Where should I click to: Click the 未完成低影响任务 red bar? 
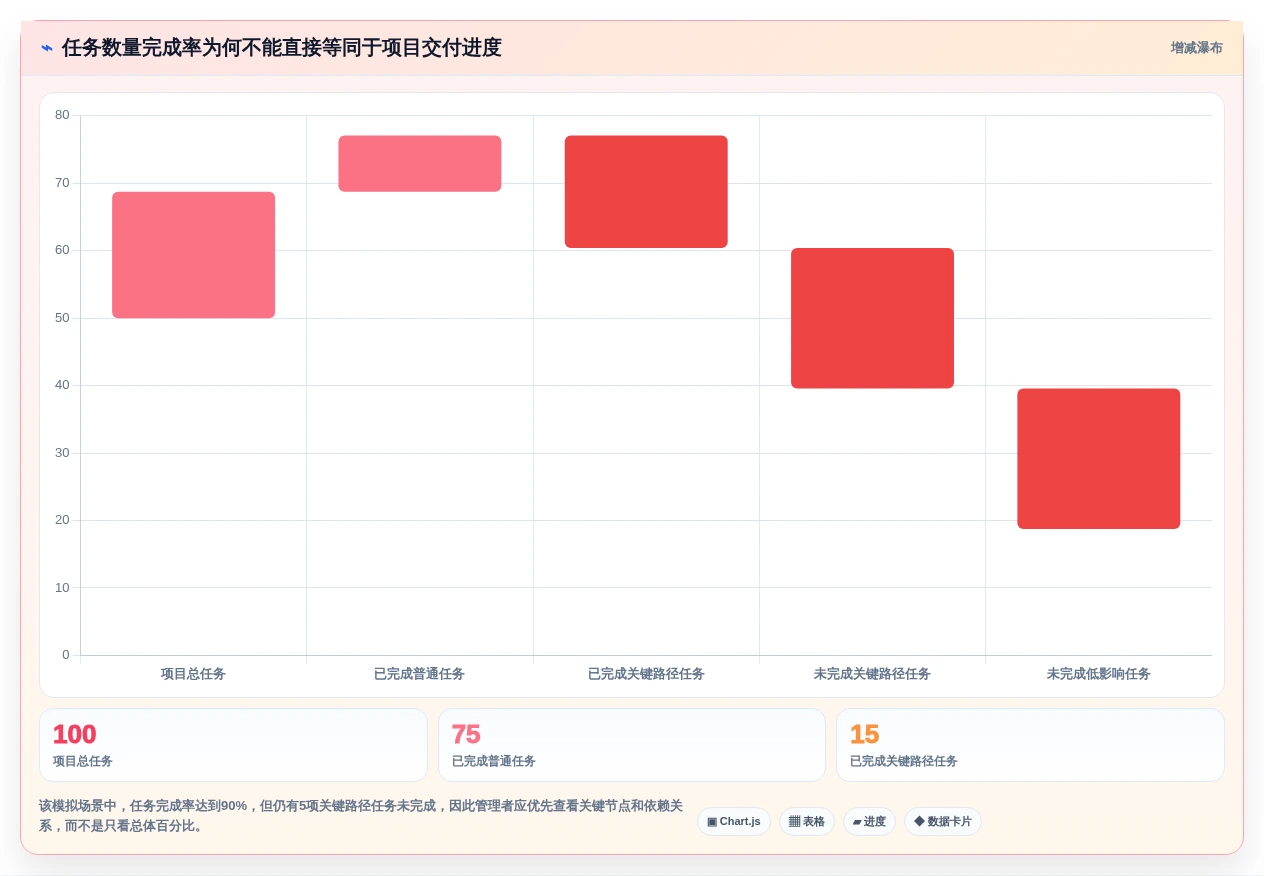tap(1099, 459)
